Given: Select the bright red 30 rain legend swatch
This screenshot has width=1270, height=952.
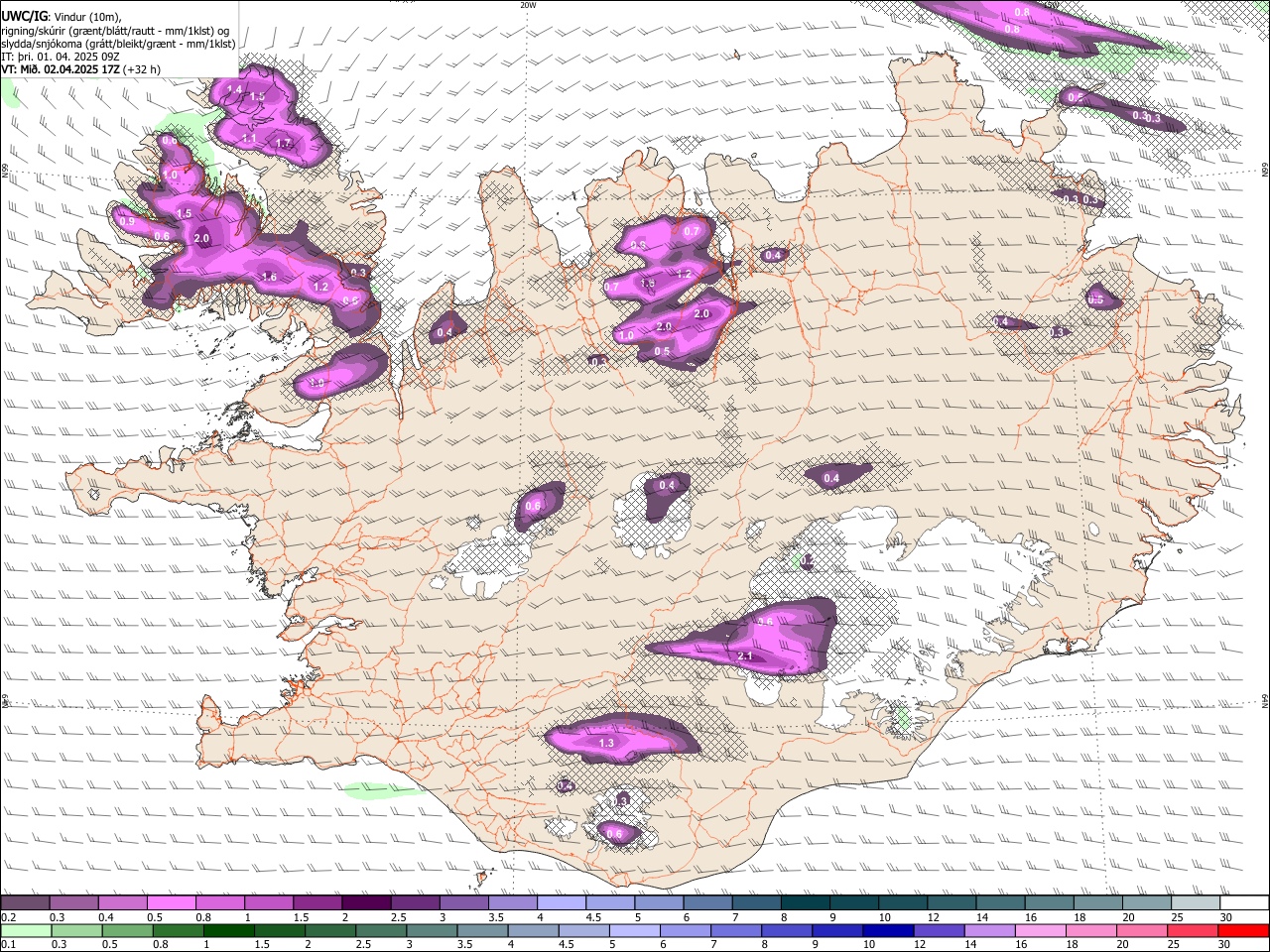Looking at the screenshot, I should (1243, 930).
